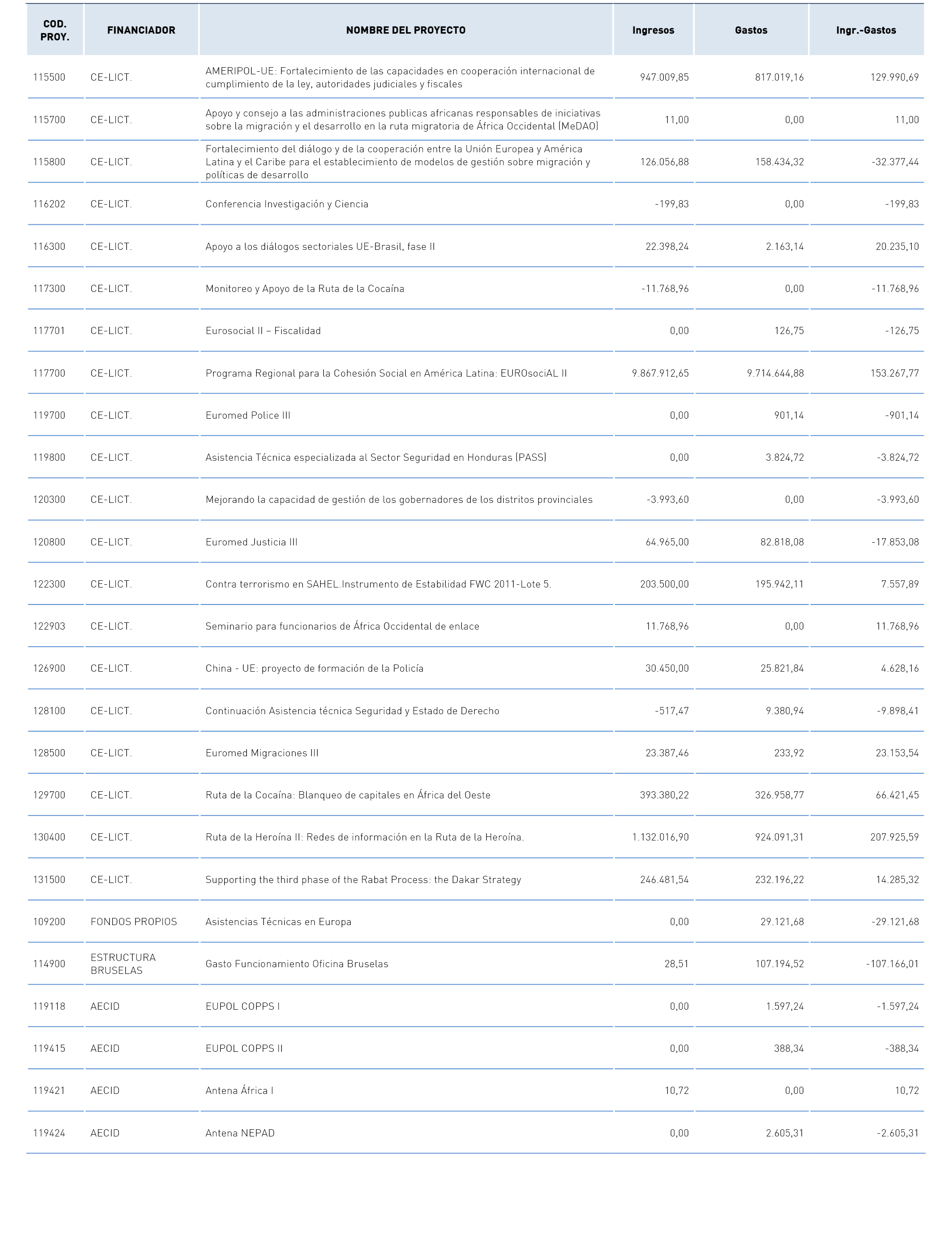Image resolution: width=952 pixels, height=1243 pixels.
Task: Select Euromed Police III project name
Action: 248,415
